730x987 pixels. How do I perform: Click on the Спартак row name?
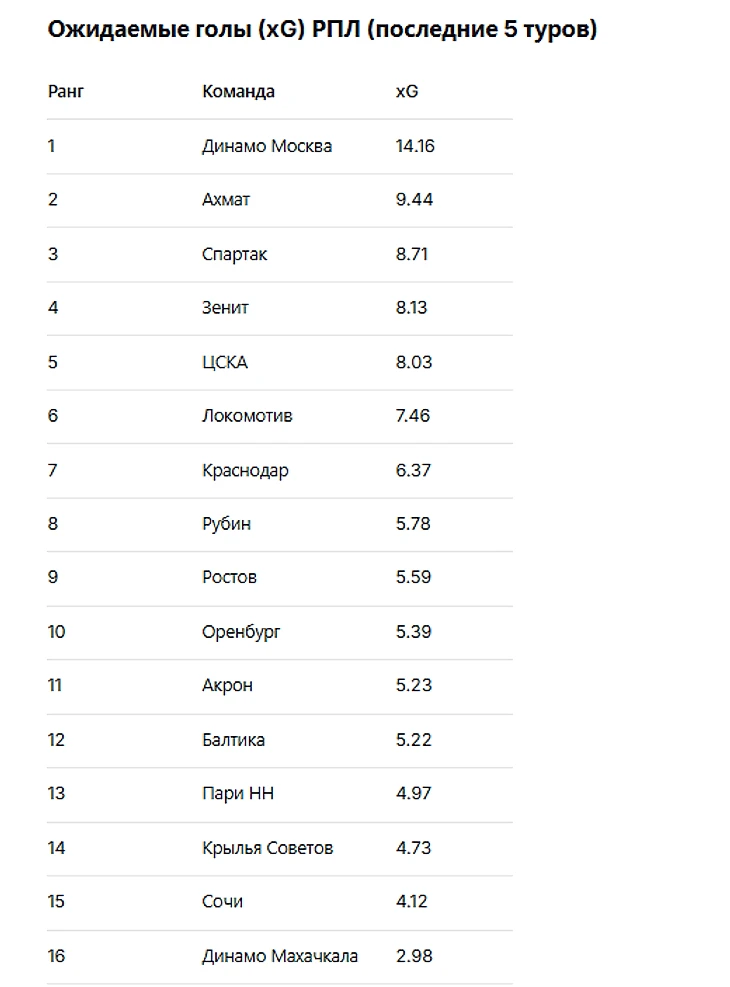(235, 254)
